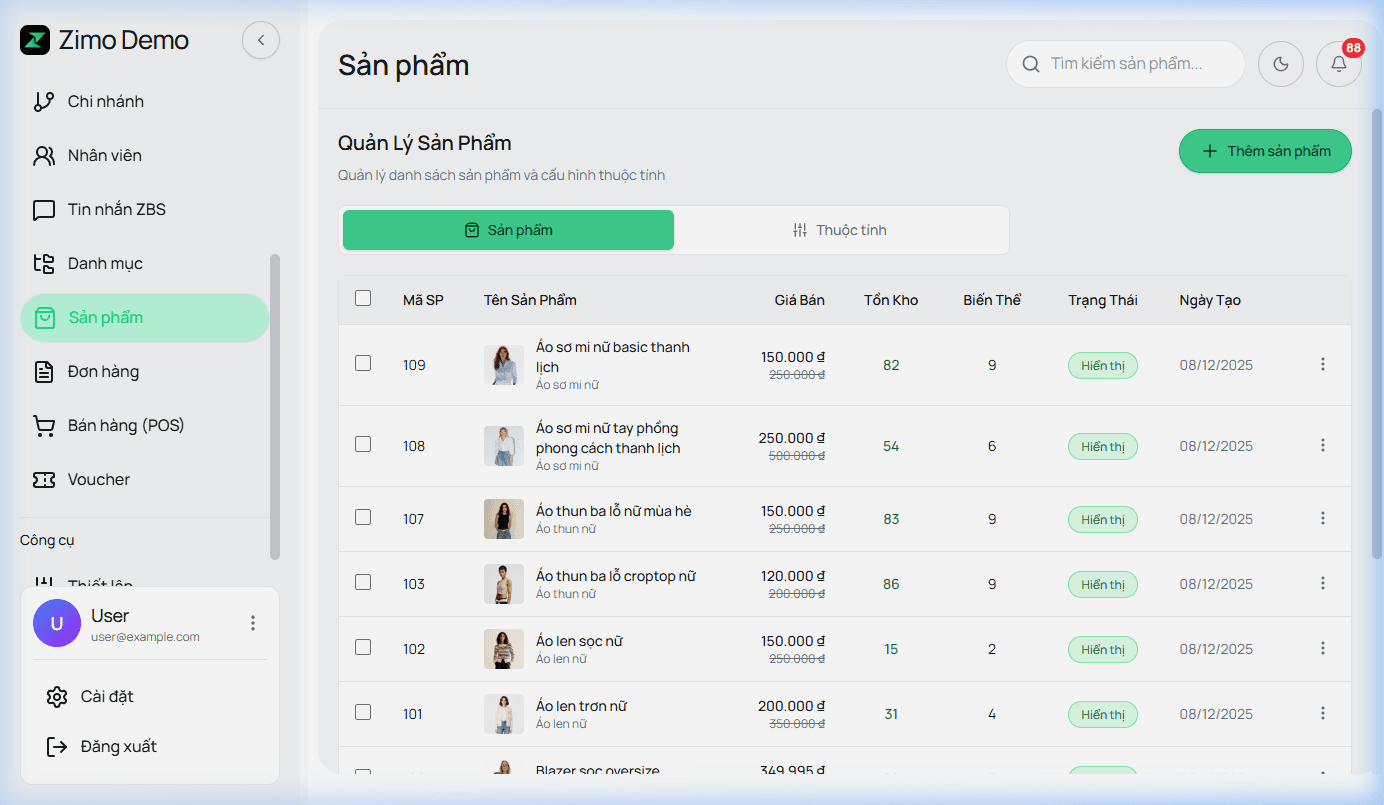The height and width of the screenshot is (805, 1384).
Task: Open Chi nhánh branch icon in sidebar
Action: [44, 102]
